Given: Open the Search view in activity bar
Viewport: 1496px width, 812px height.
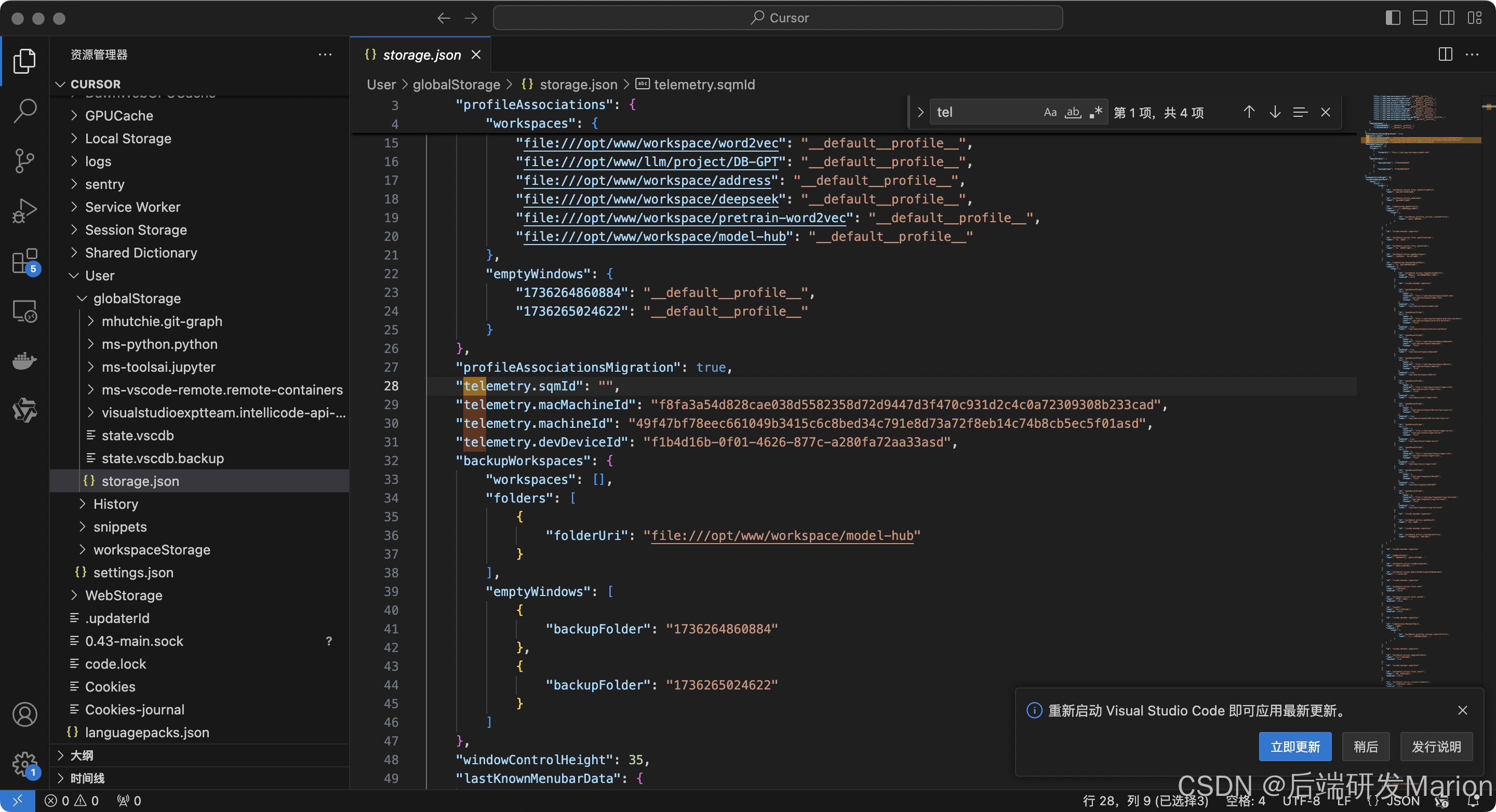Looking at the screenshot, I should (x=24, y=110).
